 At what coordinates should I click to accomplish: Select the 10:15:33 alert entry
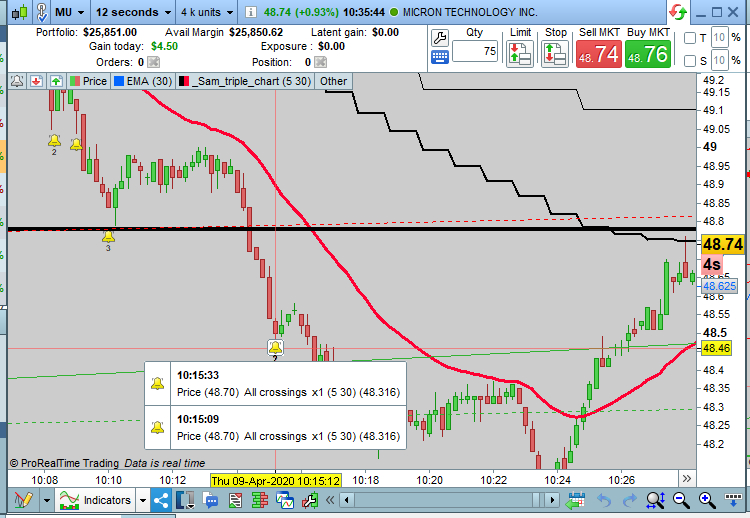coord(276,384)
